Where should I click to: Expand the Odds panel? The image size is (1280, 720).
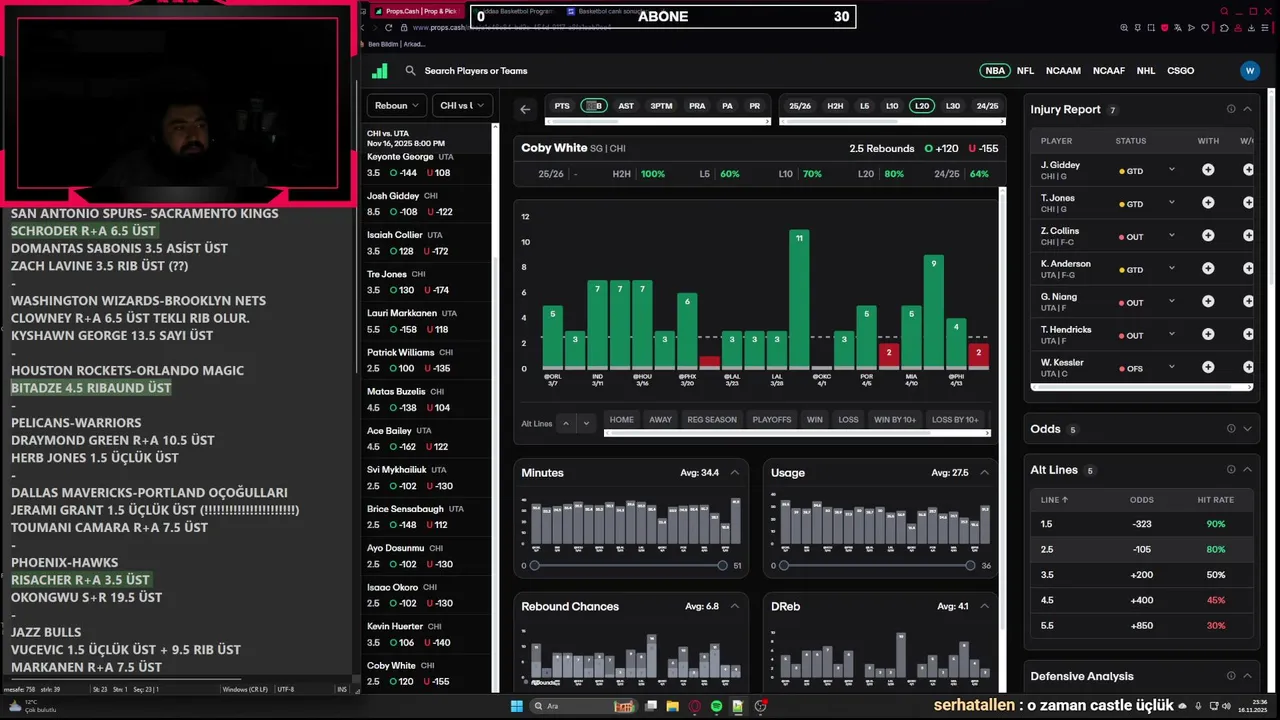click(x=1247, y=429)
